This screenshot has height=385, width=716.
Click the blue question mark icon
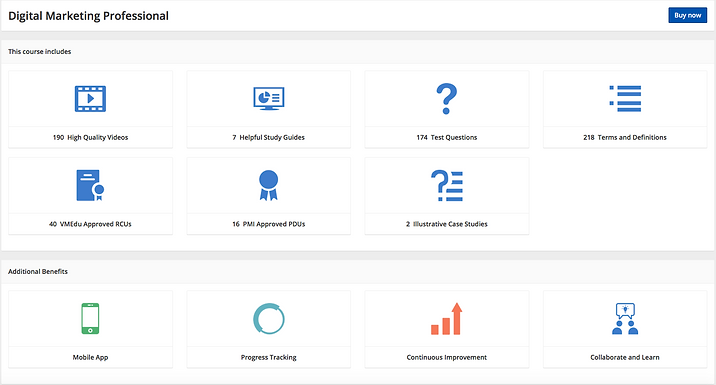[x=447, y=99]
